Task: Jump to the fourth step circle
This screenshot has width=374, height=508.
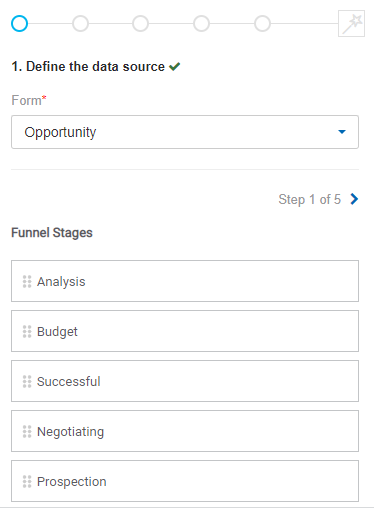Action: (201, 24)
